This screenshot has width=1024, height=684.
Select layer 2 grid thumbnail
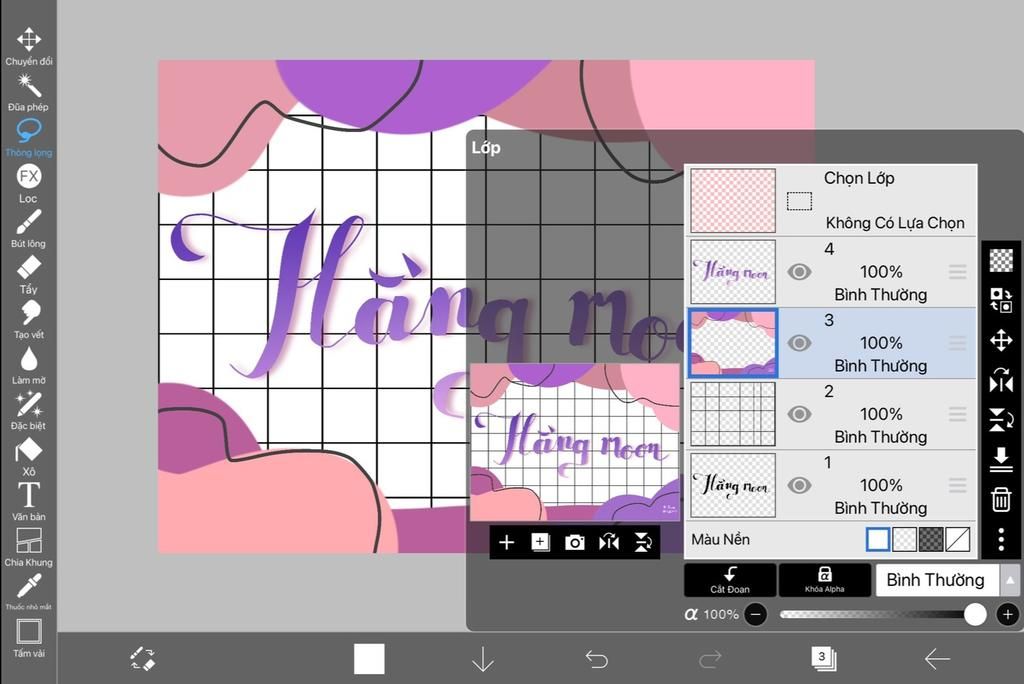tap(733, 414)
